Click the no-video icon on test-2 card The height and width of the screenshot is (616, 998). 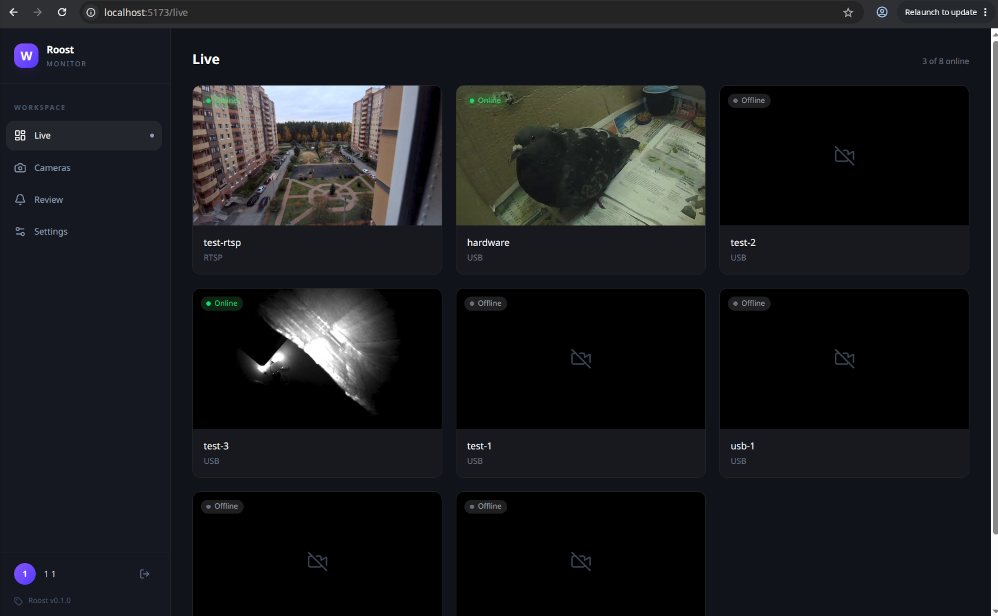[x=844, y=155]
